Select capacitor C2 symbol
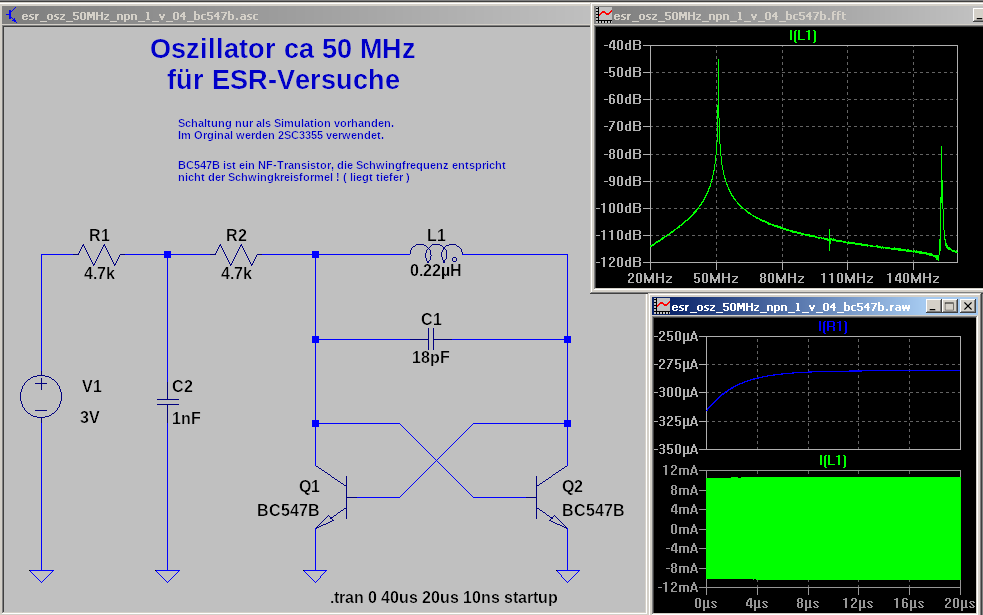This screenshot has width=983, height=615. 167,401
